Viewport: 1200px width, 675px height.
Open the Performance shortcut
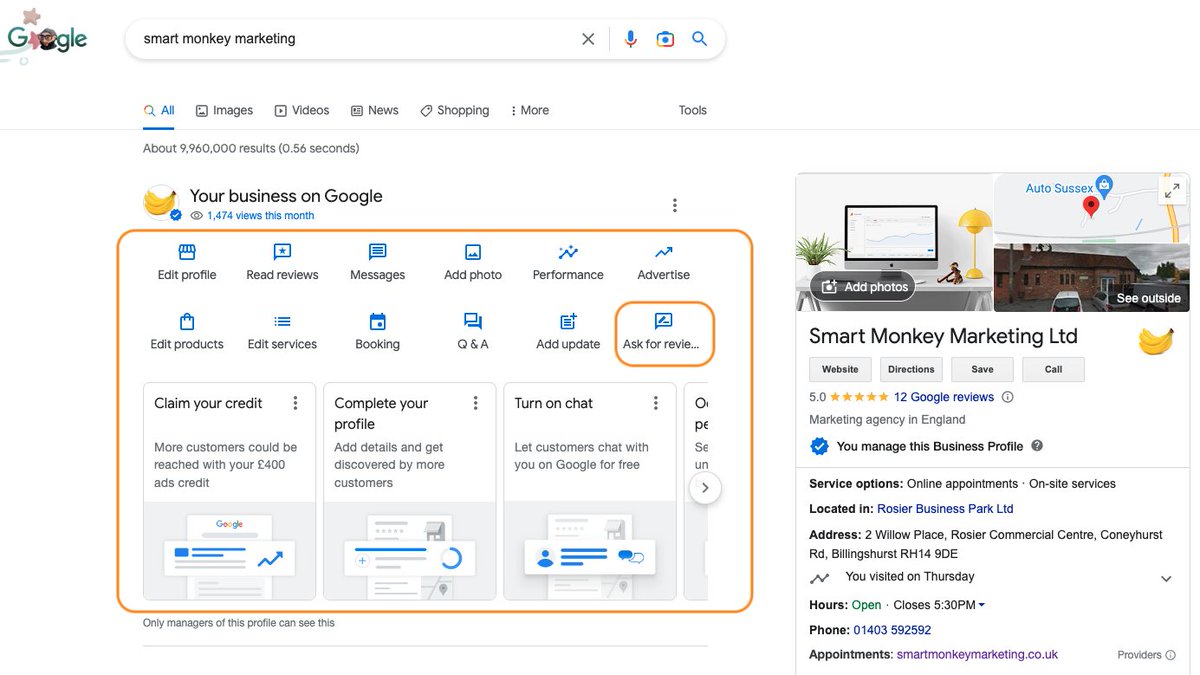(568, 262)
